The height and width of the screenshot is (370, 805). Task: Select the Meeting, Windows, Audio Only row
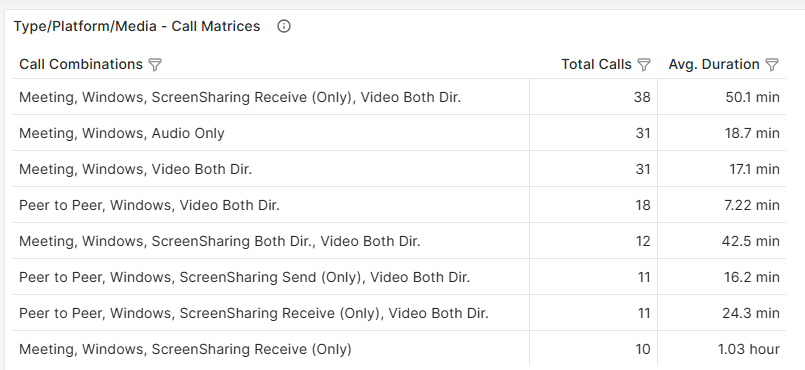pyautogui.click(x=399, y=133)
